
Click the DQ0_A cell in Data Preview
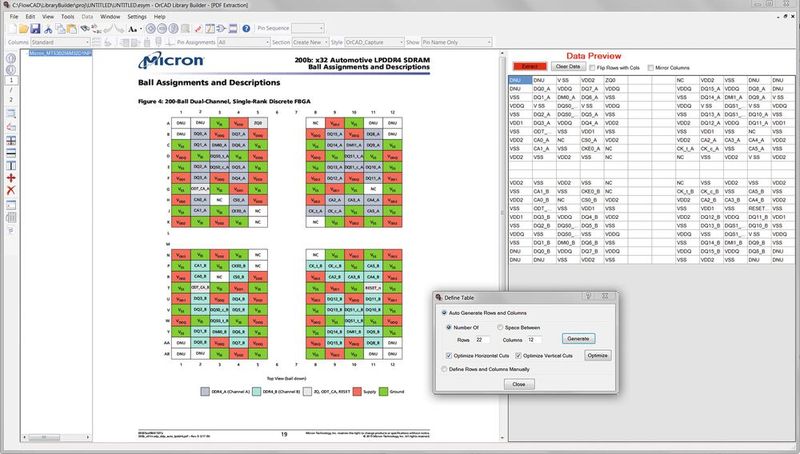coord(544,89)
